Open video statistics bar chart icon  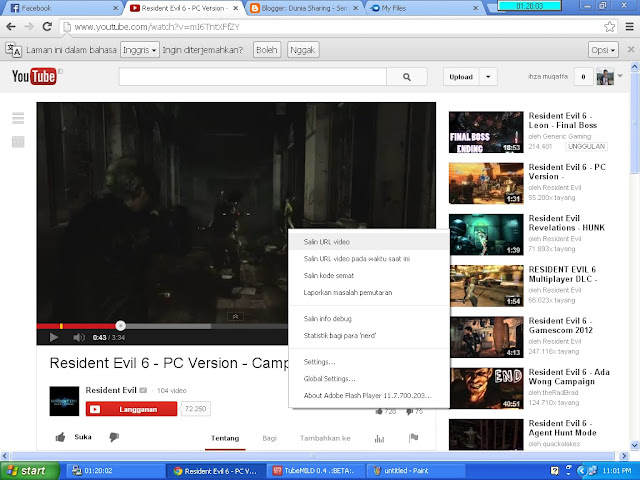(379, 438)
